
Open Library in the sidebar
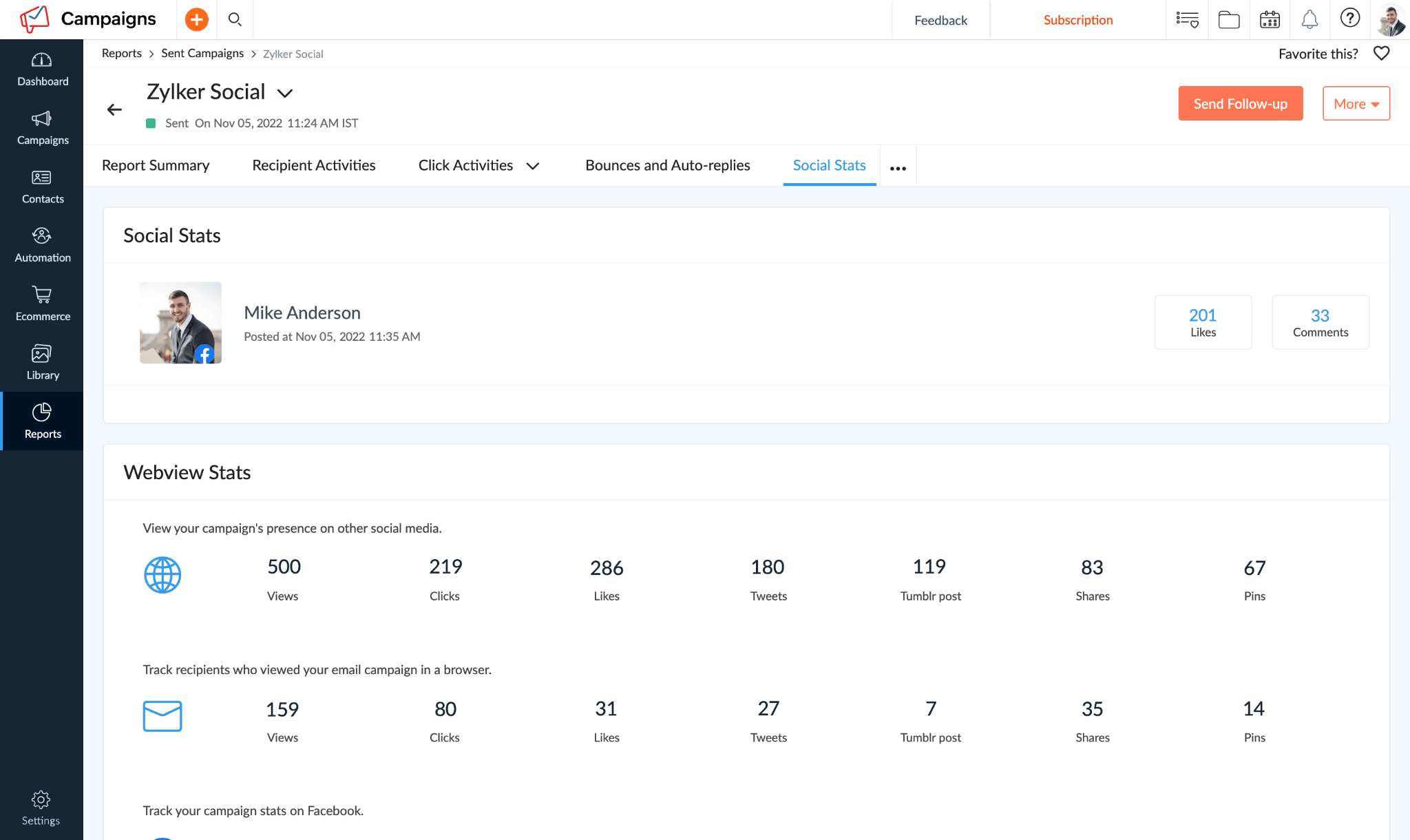coord(43,363)
